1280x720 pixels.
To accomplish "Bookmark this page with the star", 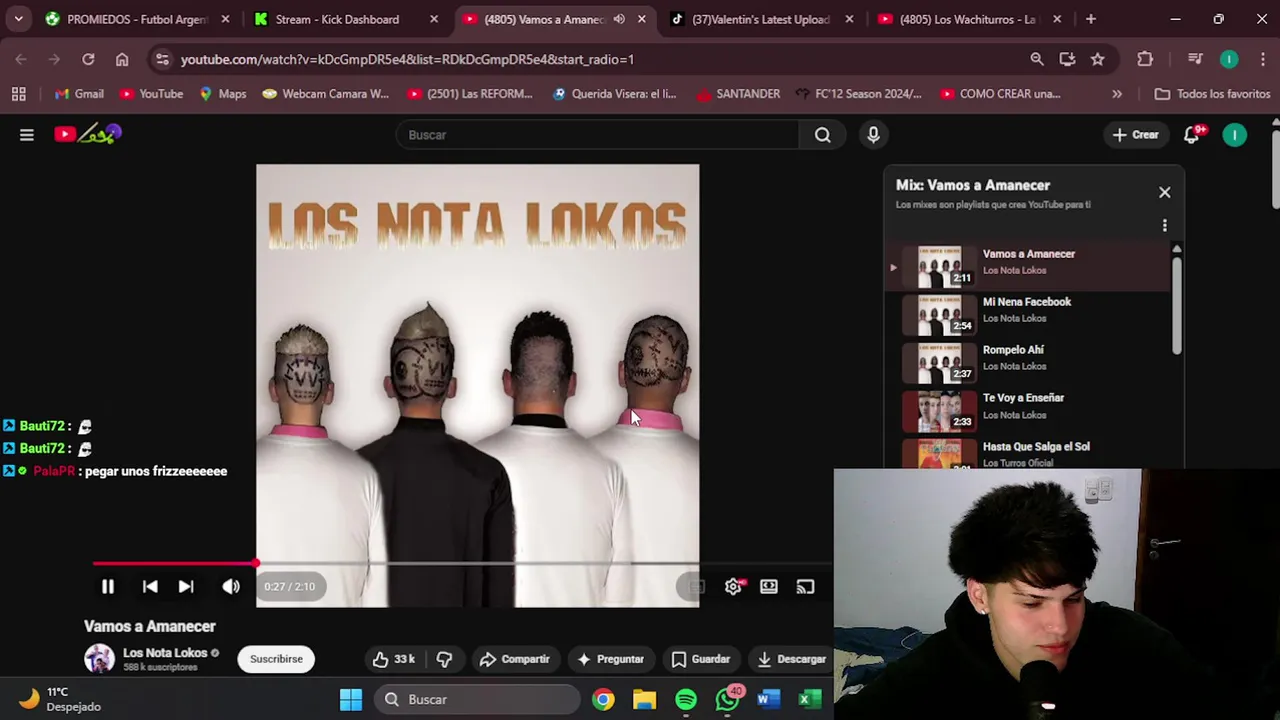I will pos(1097,59).
